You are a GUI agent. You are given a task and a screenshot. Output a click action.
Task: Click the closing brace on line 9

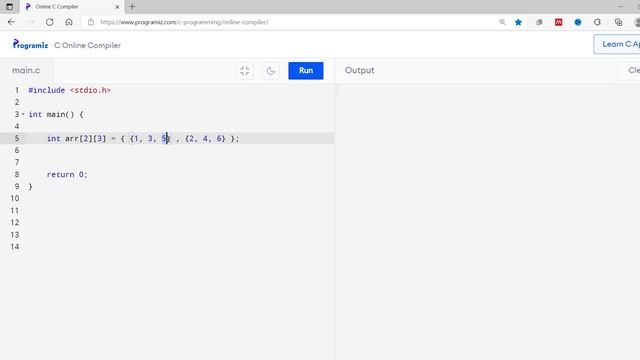[x=30, y=187]
